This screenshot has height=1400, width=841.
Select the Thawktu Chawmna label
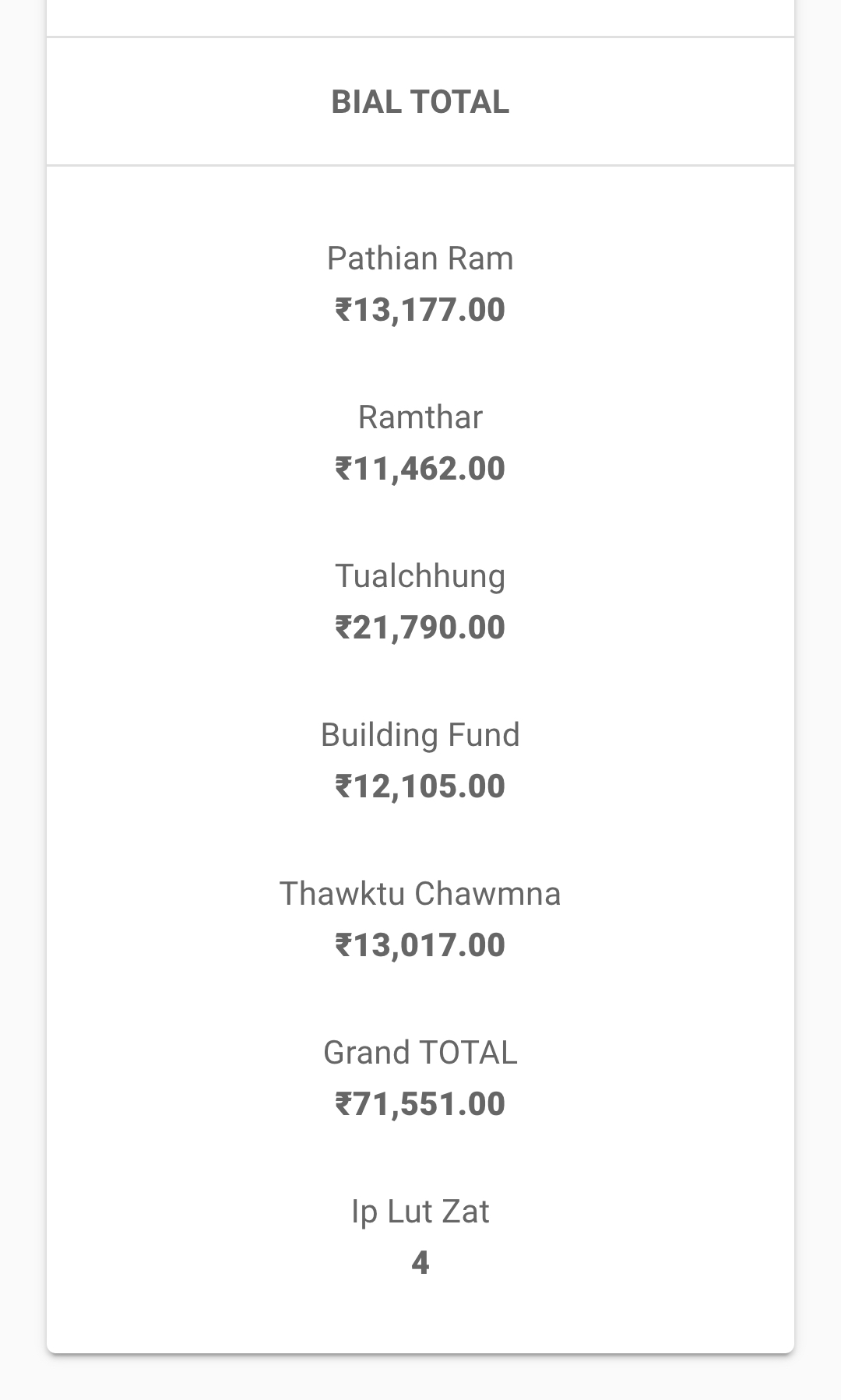420,894
